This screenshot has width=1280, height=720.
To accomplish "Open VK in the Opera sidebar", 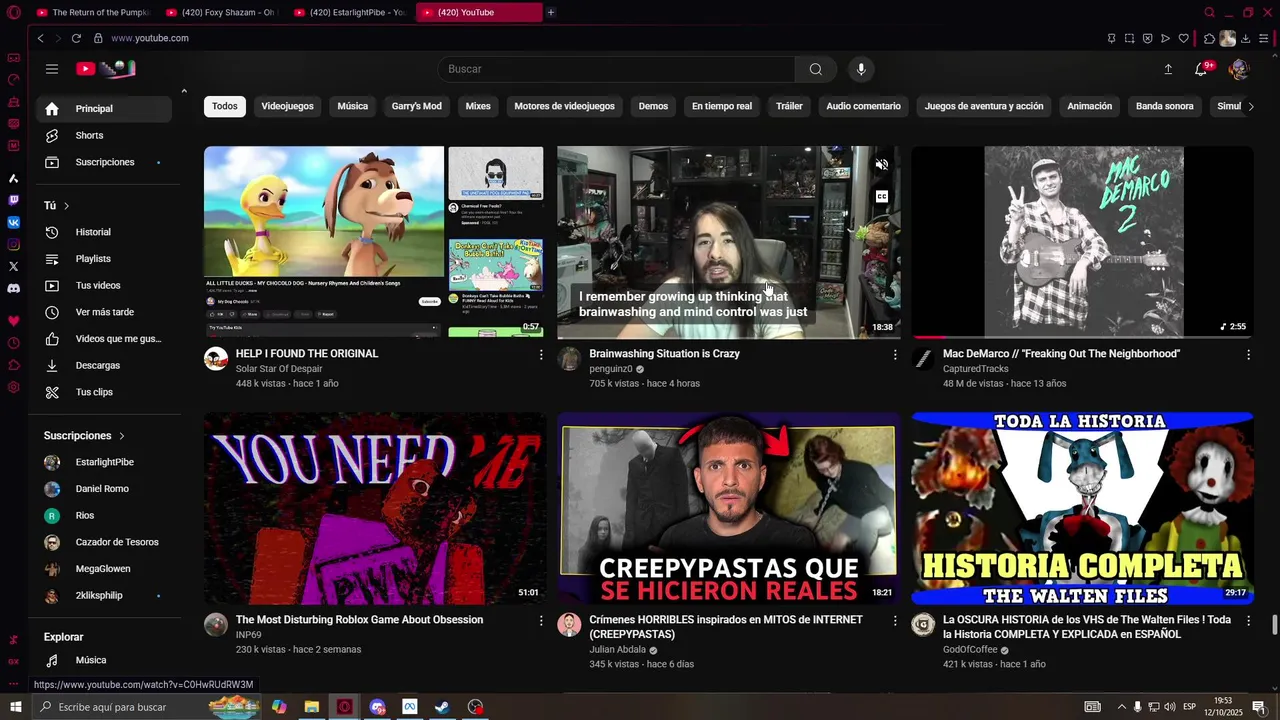I will coord(13,222).
